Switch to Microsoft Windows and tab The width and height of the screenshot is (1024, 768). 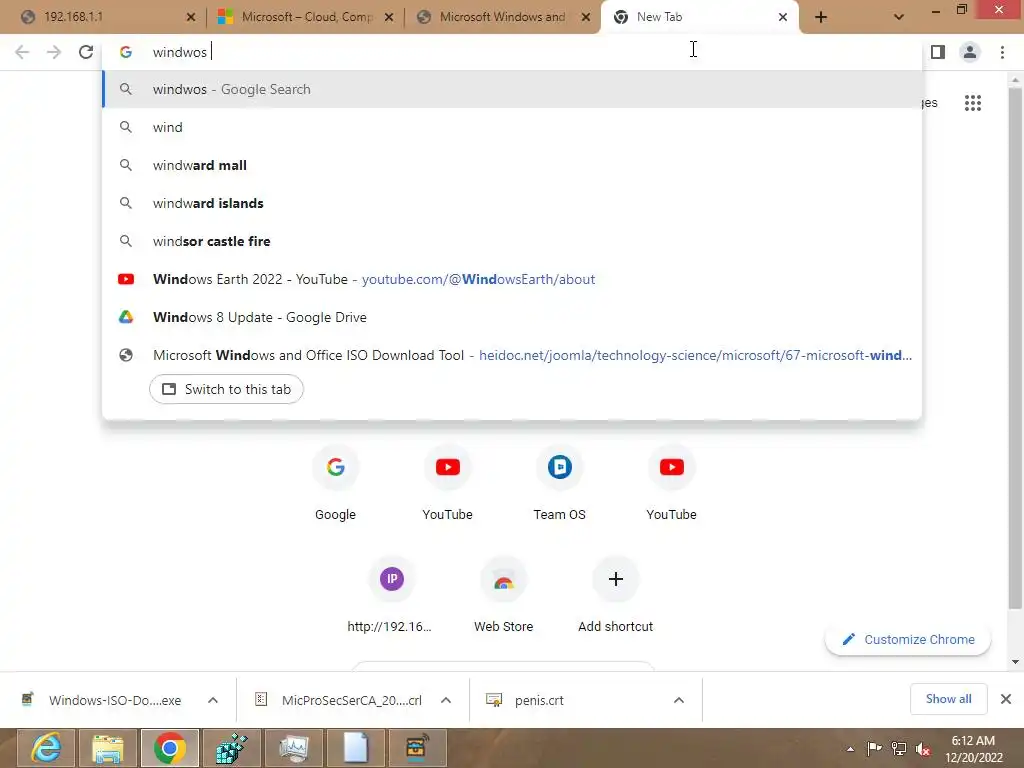coord(503,17)
